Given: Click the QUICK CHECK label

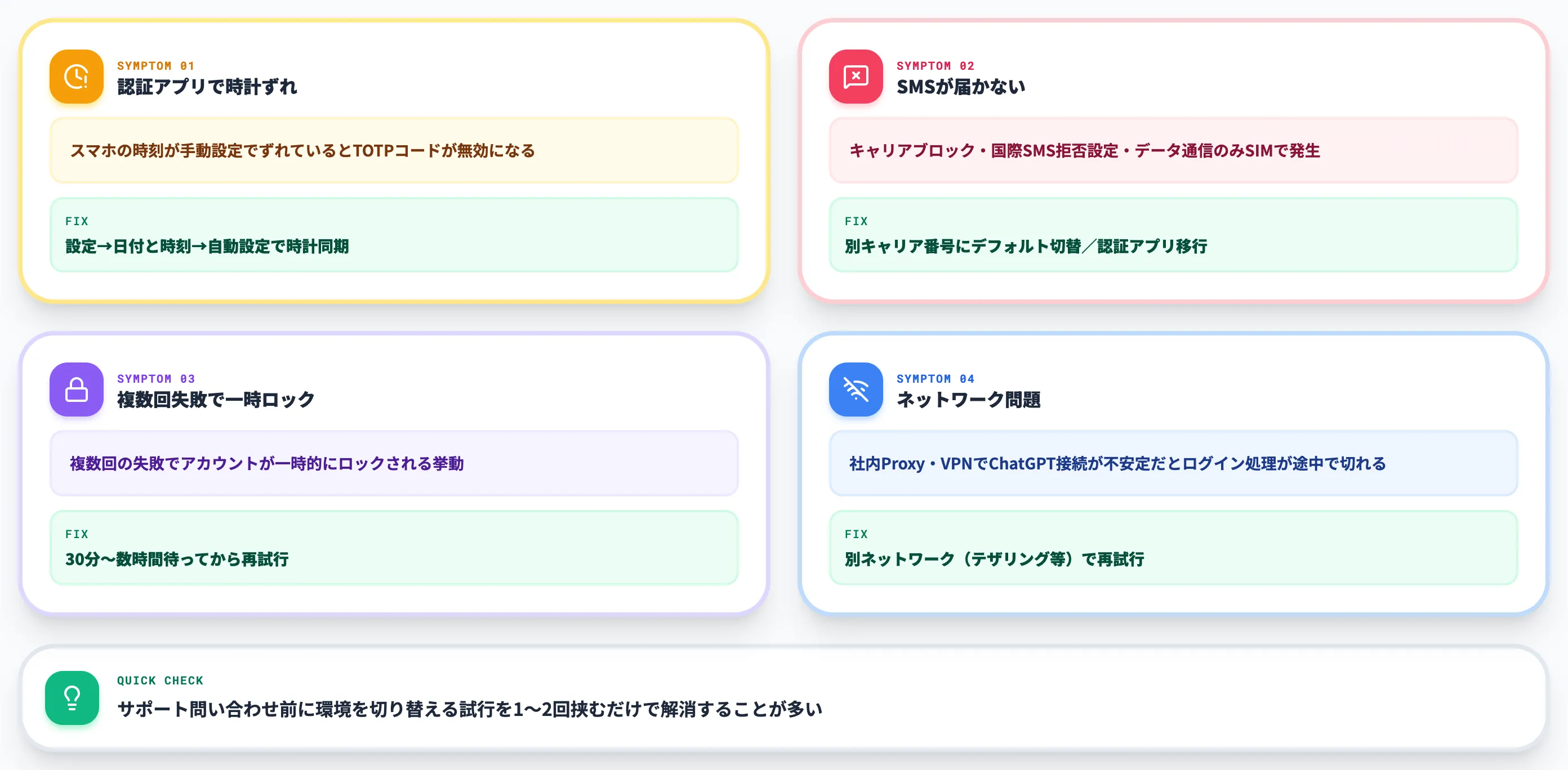Looking at the screenshot, I should pos(160,681).
